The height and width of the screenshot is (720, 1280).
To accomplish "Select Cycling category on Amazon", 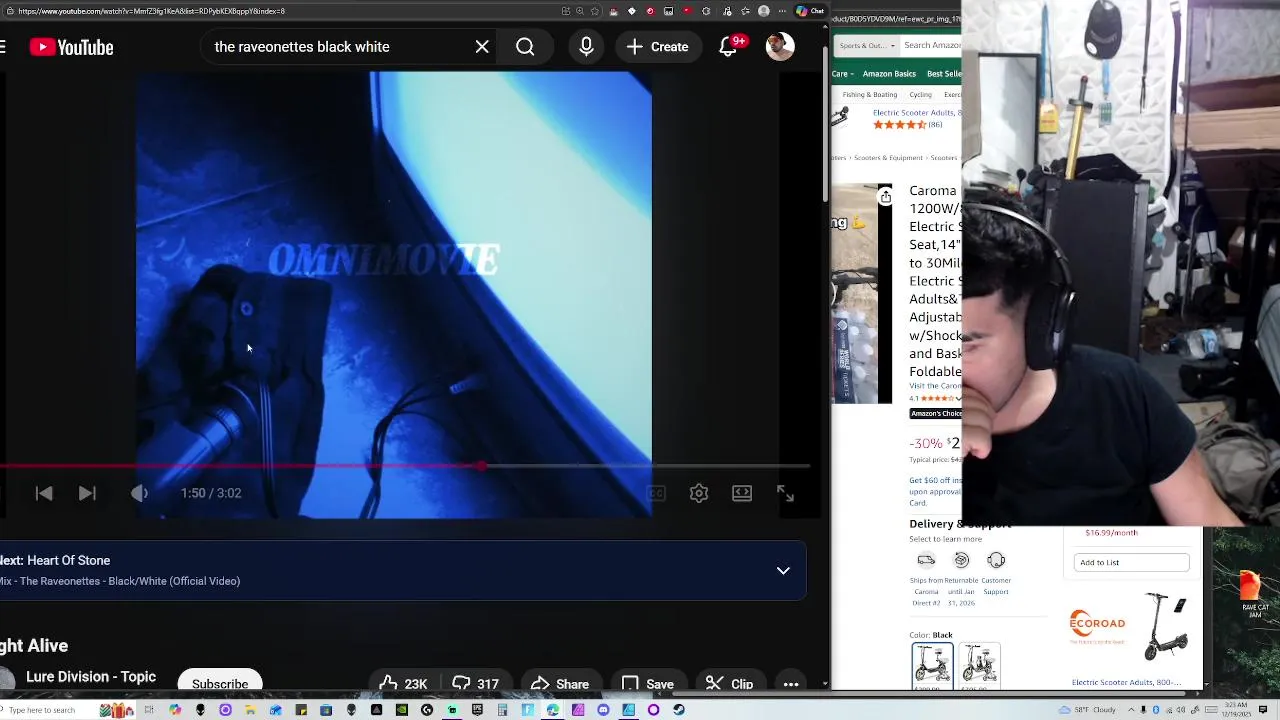I will coord(920,95).
